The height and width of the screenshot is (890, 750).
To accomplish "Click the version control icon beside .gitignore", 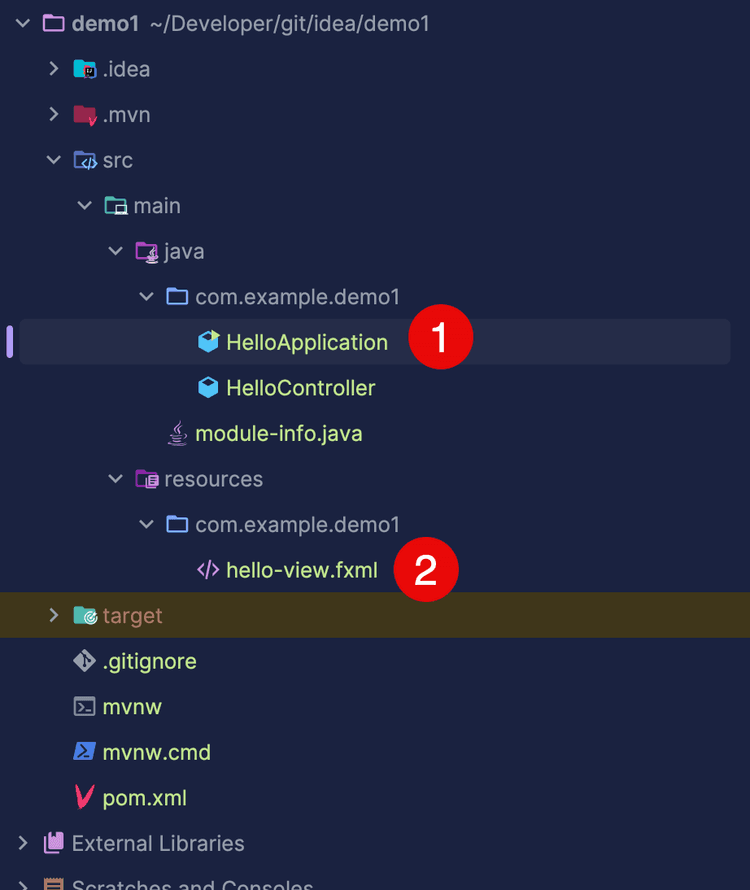I will click(86, 661).
